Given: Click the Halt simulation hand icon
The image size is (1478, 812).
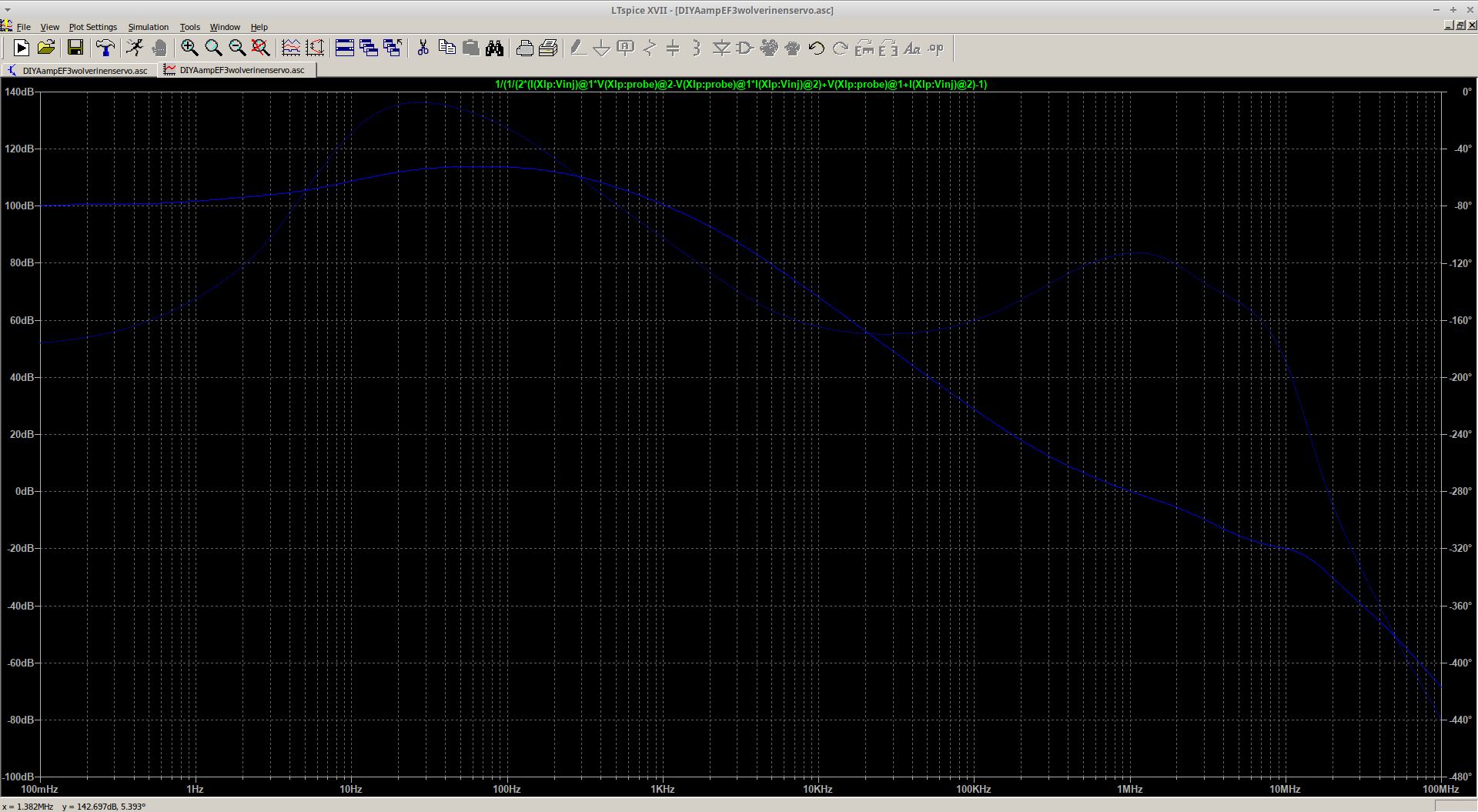Looking at the screenshot, I should pos(159,48).
